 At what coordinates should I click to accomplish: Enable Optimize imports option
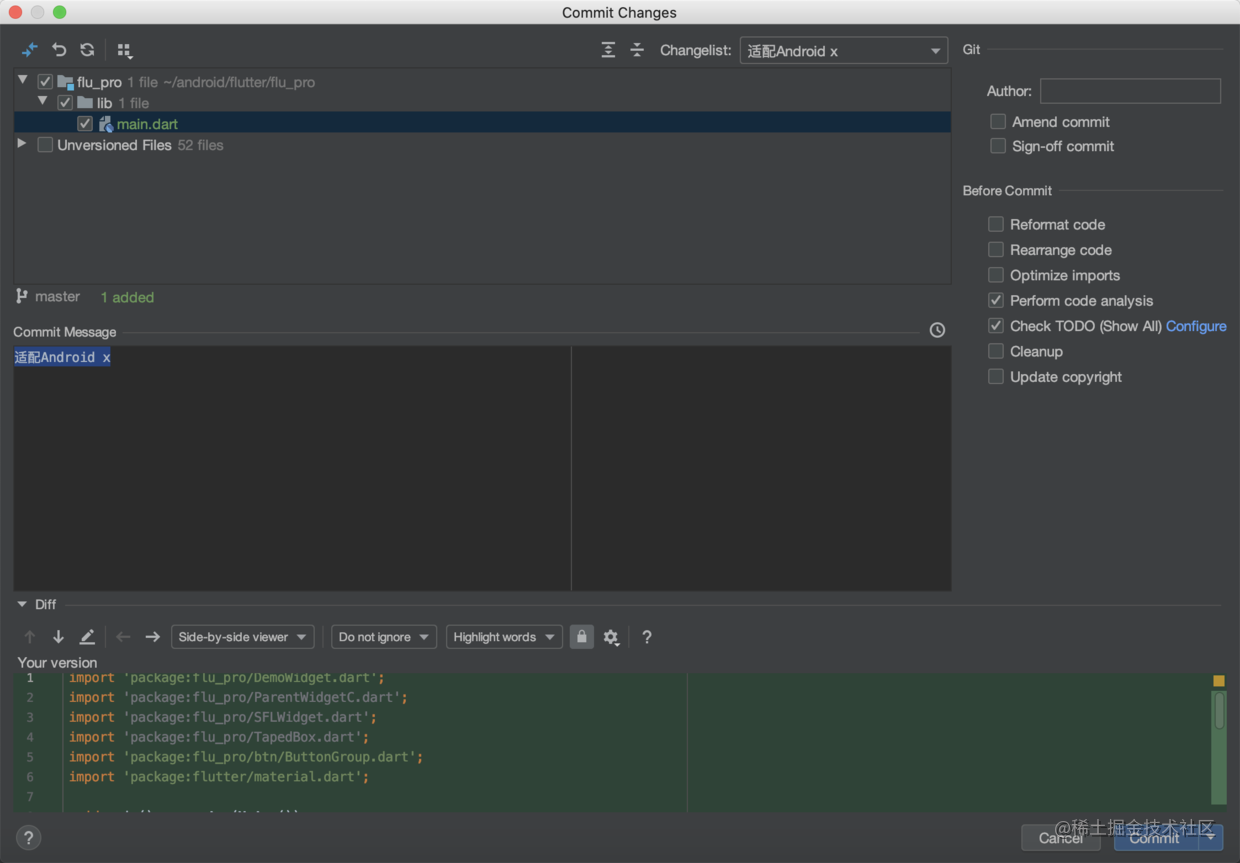click(996, 275)
